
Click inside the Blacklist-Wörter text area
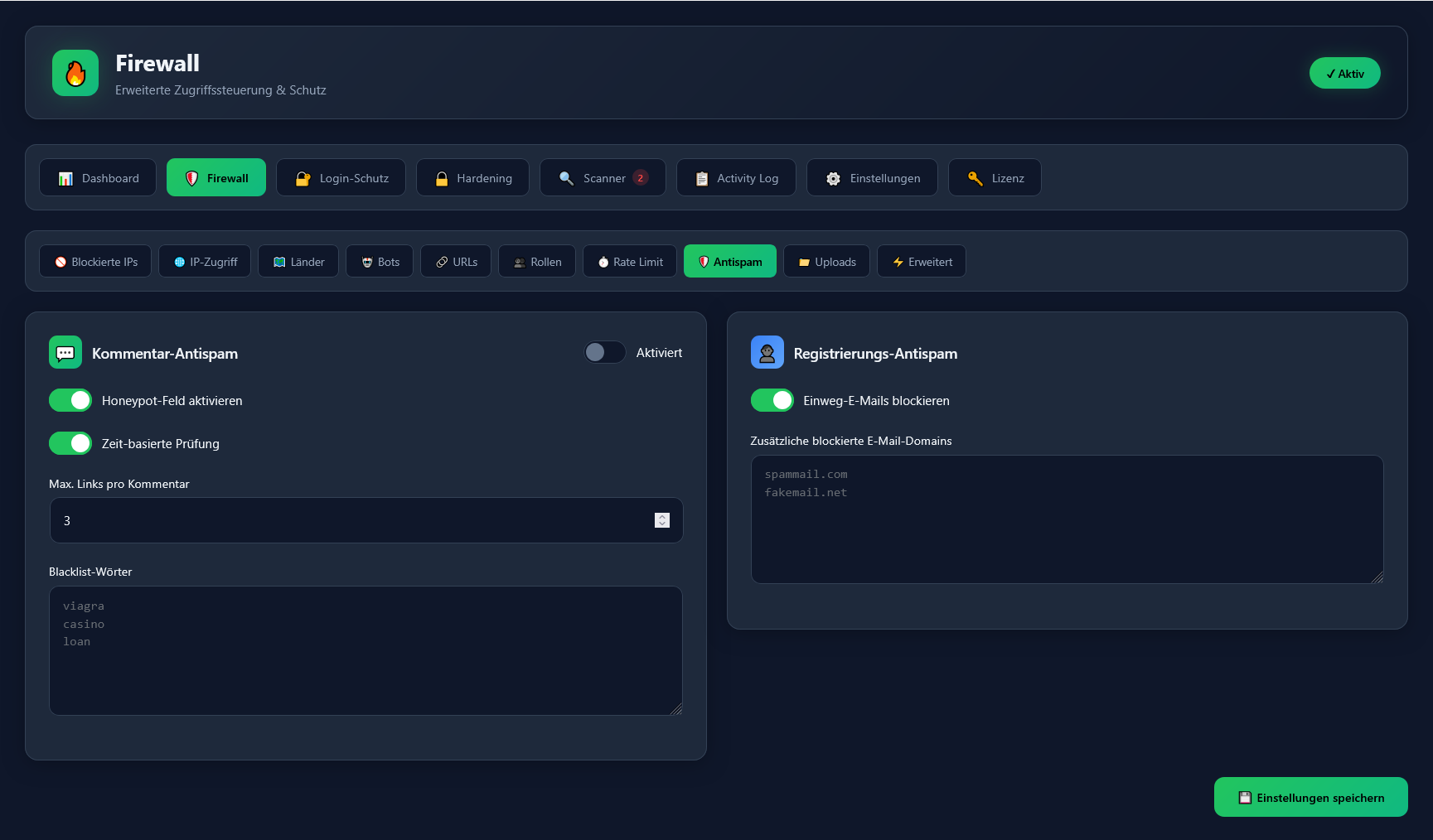[366, 651]
